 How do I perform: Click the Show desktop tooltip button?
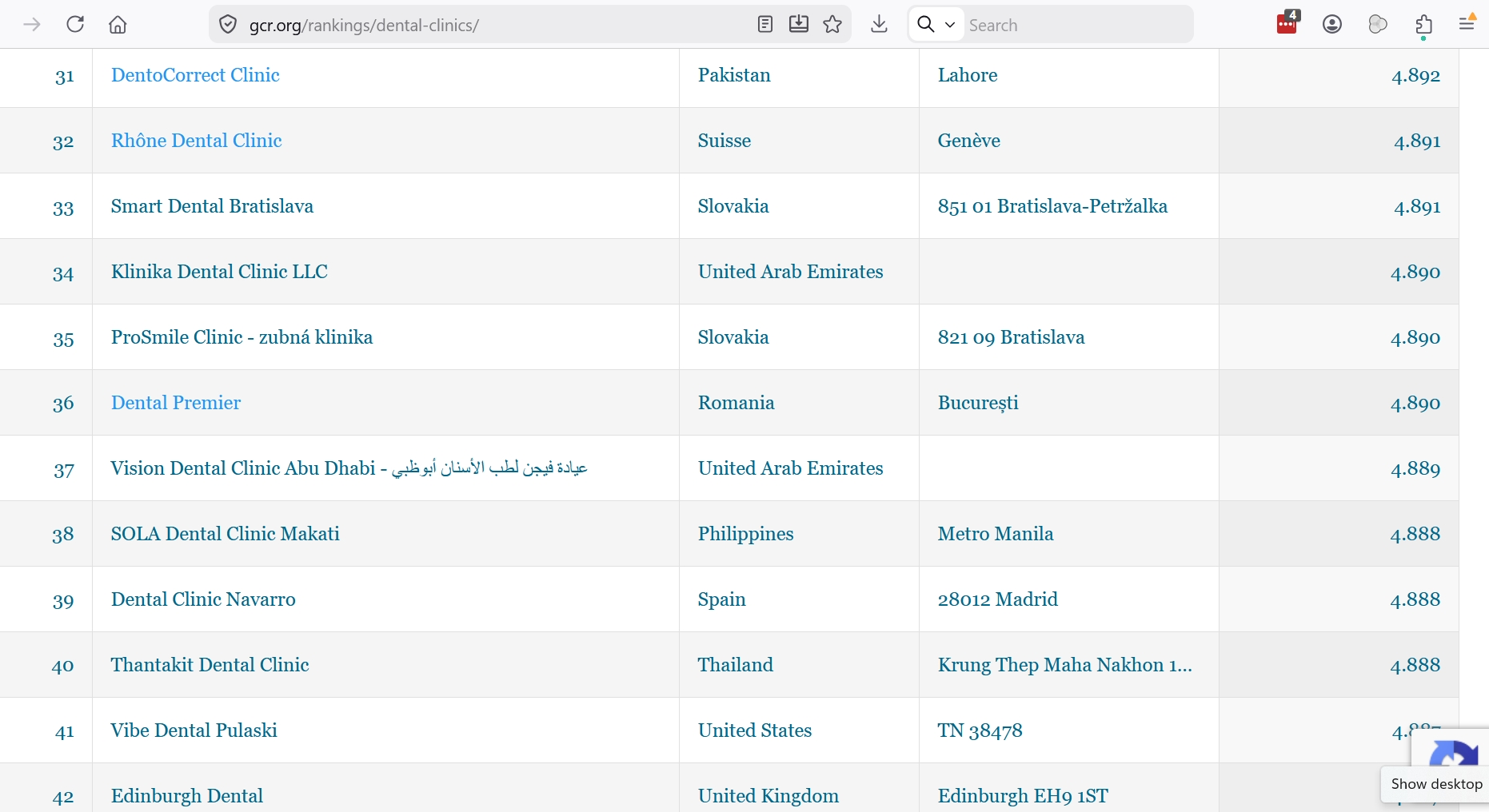(x=1436, y=784)
